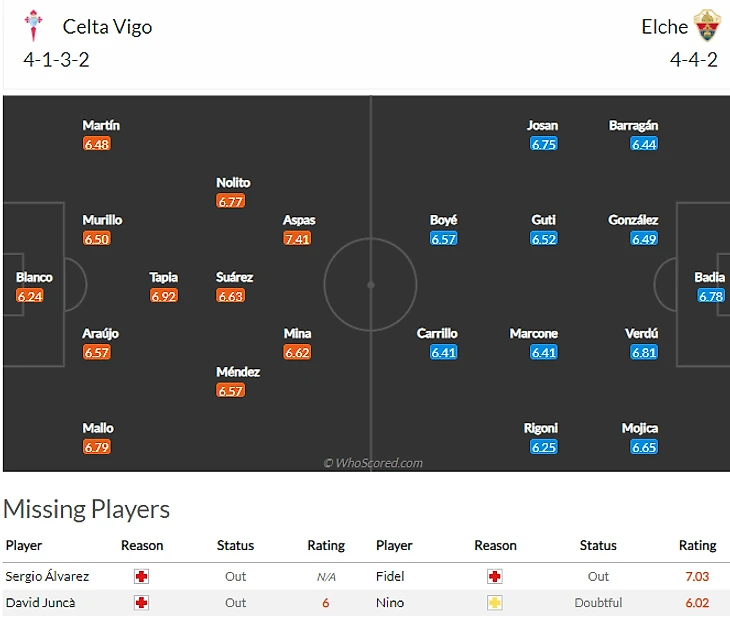Select player Nolito on the pitch
This screenshot has height=625, width=730.
tap(233, 183)
